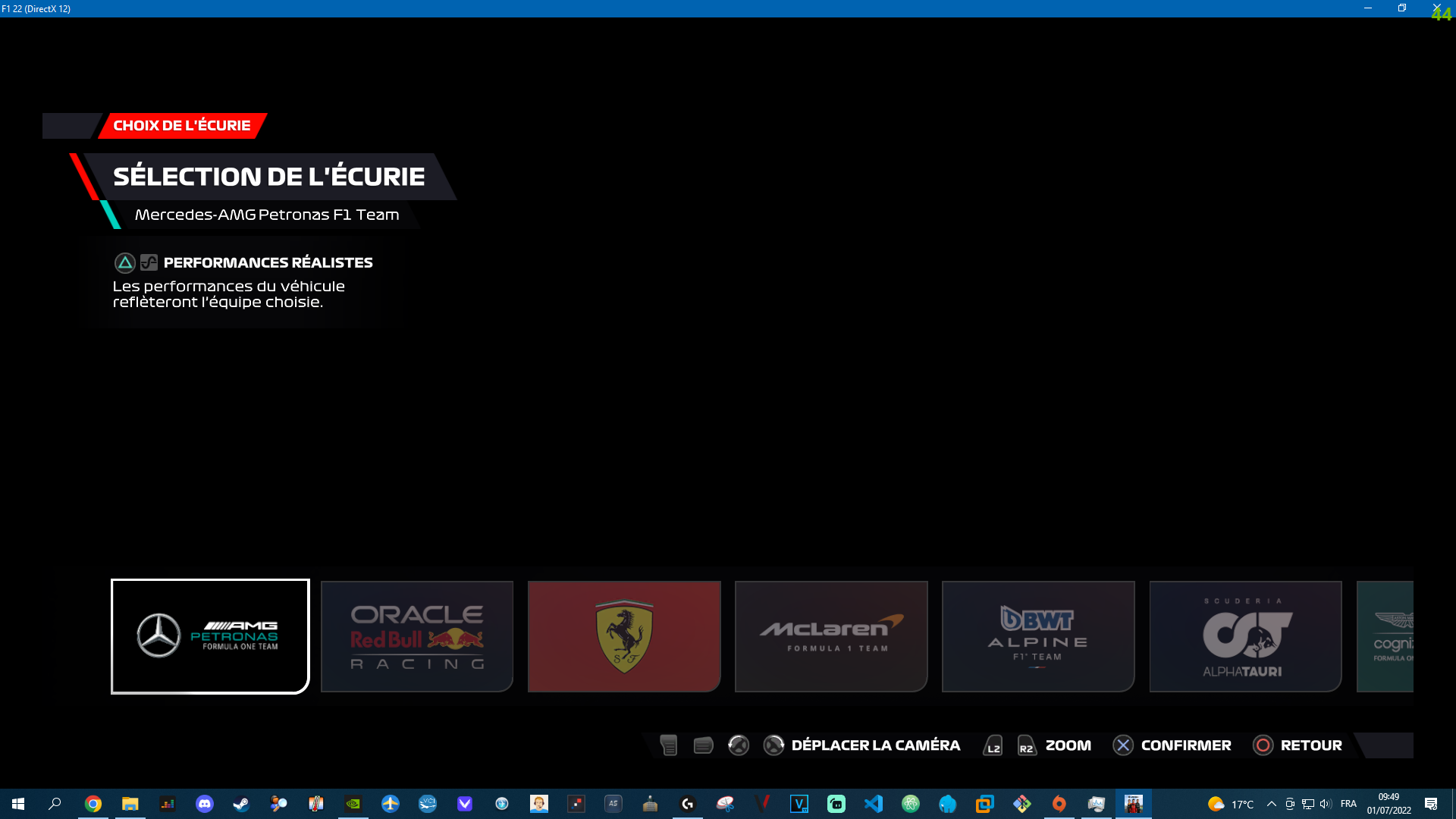1456x819 pixels.
Task: Open Logitech G HUB from taskbar
Action: (x=688, y=804)
